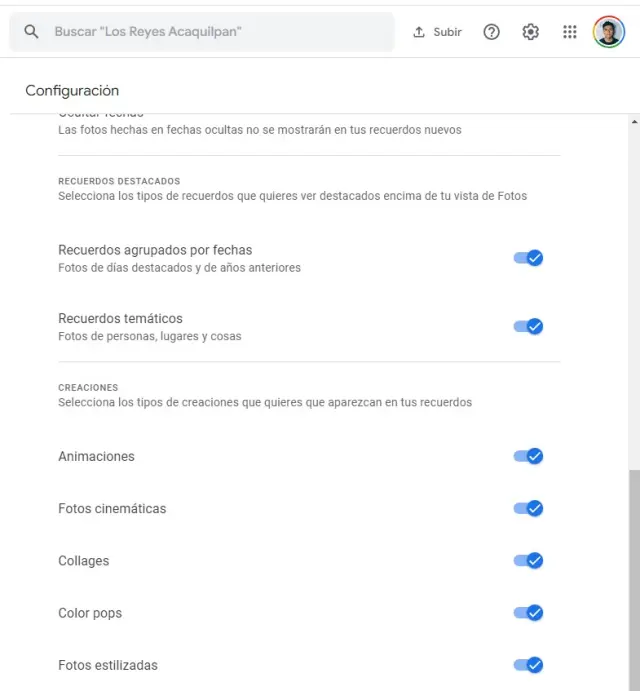Click the search magnifier icon
Screen dimensions: 640x691
[31, 32]
